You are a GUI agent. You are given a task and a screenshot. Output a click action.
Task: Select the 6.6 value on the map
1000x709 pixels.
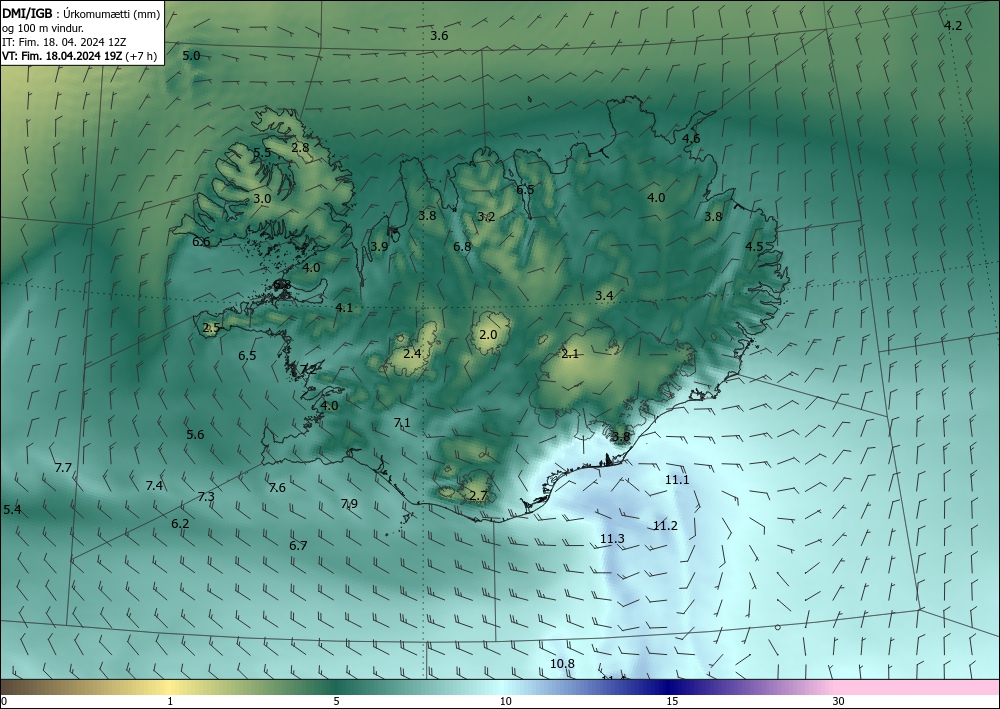[x=201, y=242]
